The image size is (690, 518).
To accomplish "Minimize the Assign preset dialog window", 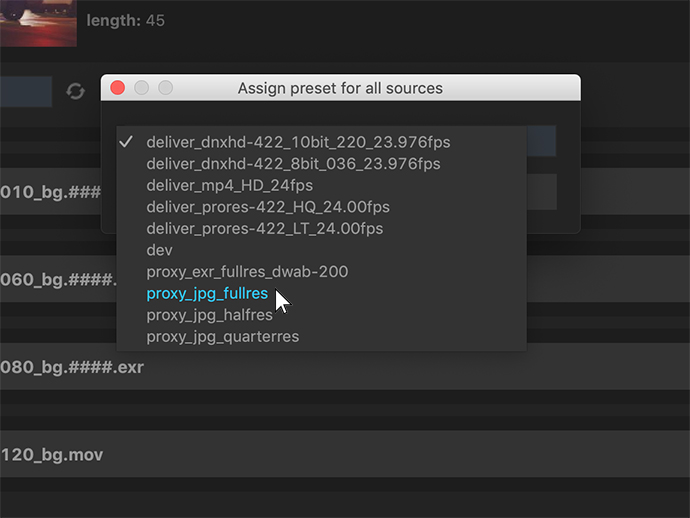I will (141, 88).
